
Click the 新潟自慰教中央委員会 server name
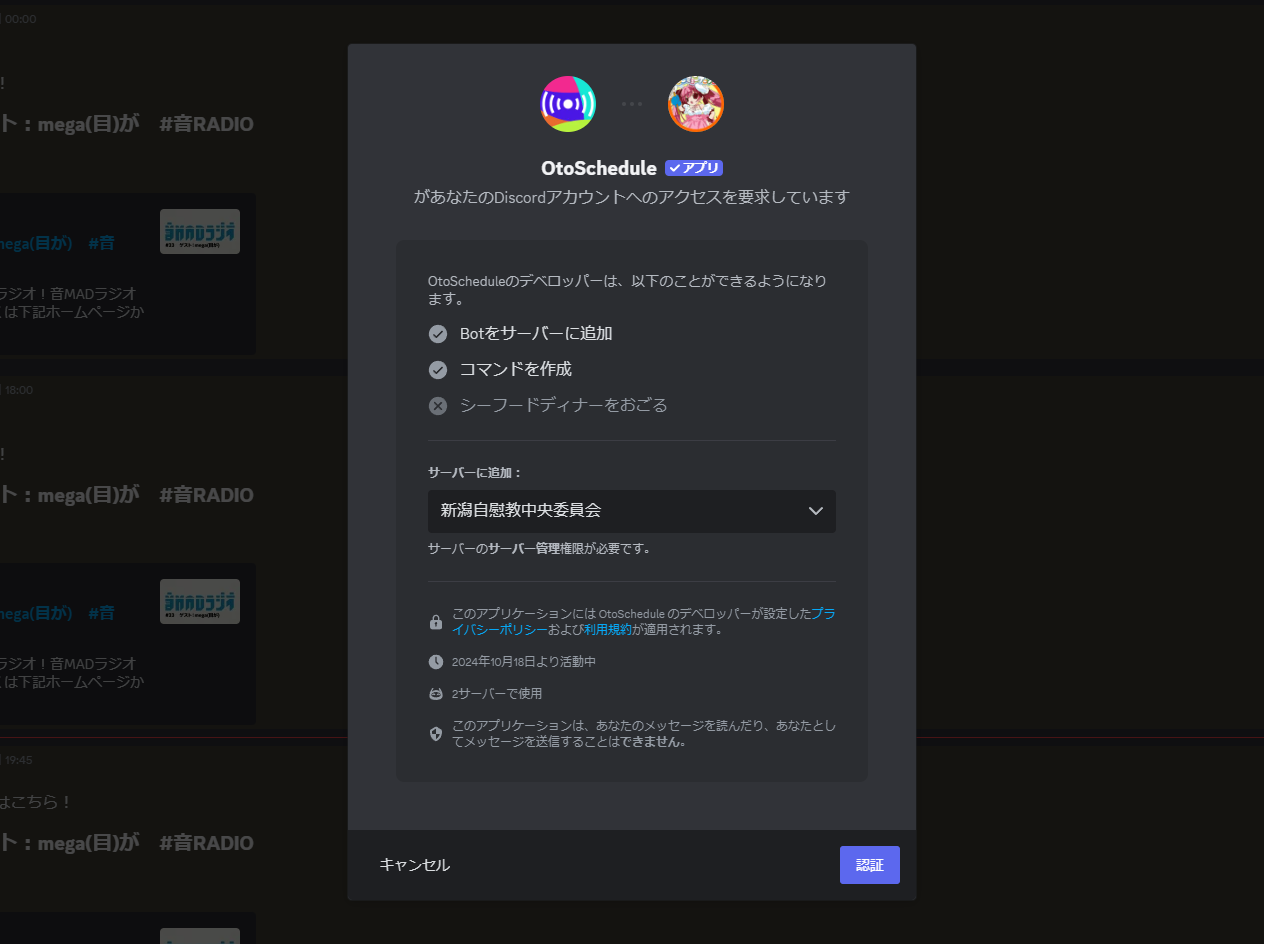click(521, 511)
